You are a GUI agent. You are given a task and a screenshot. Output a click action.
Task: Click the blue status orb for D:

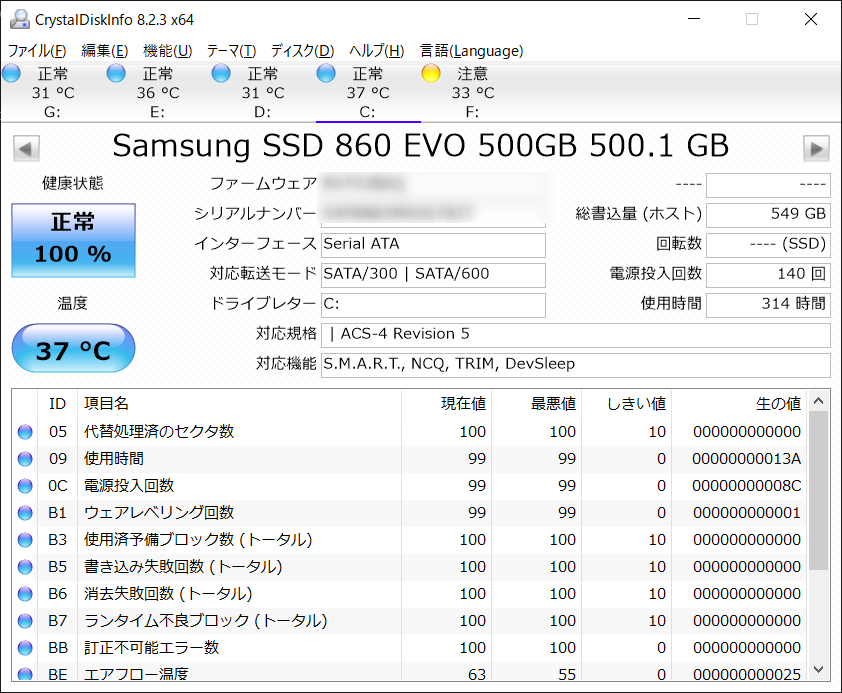click(221, 73)
